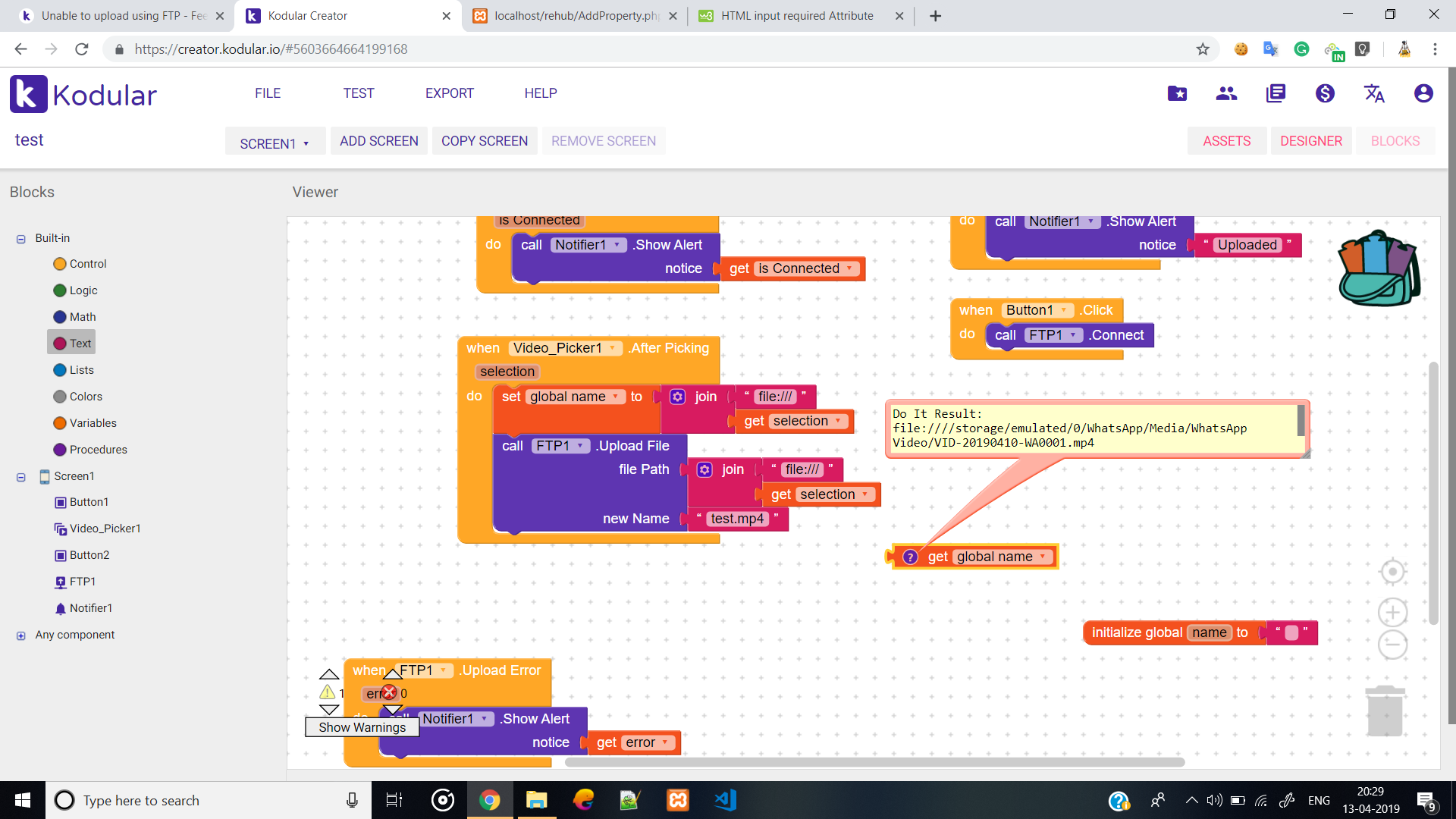
Task: Click the test.mp4 text field in block
Action: (737, 519)
